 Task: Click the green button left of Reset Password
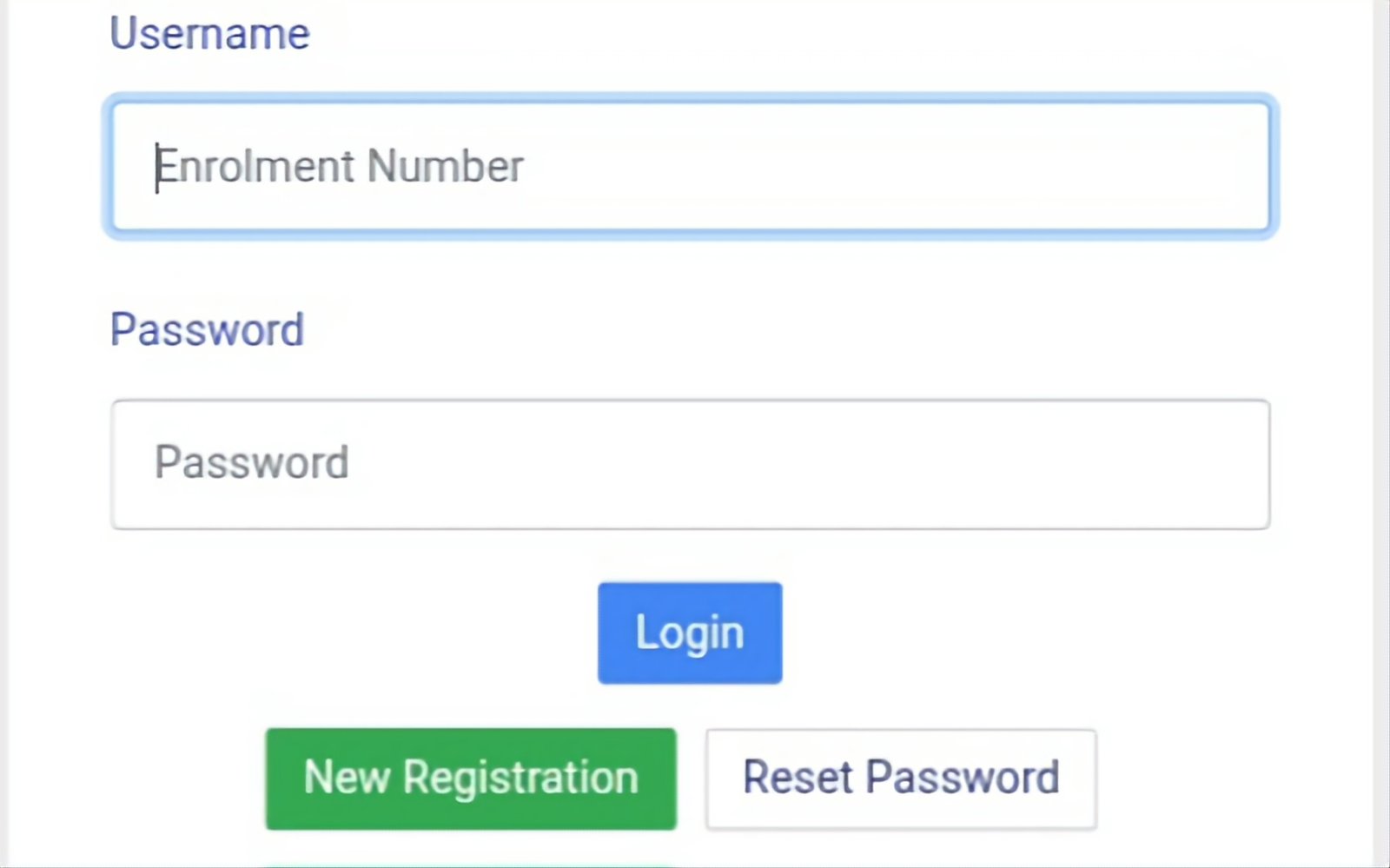(471, 779)
